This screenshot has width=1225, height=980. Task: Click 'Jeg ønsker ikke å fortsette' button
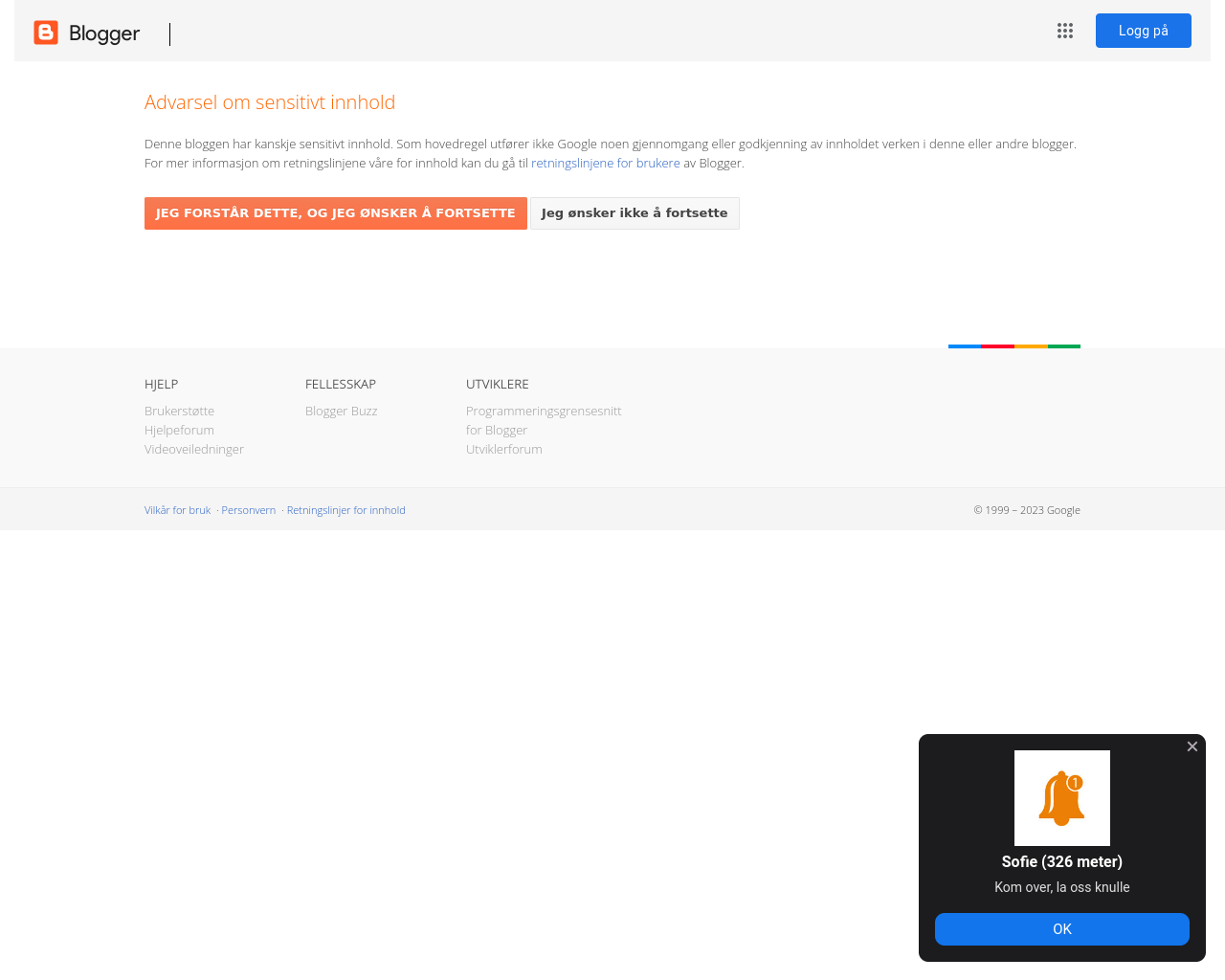click(x=635, y=213)
